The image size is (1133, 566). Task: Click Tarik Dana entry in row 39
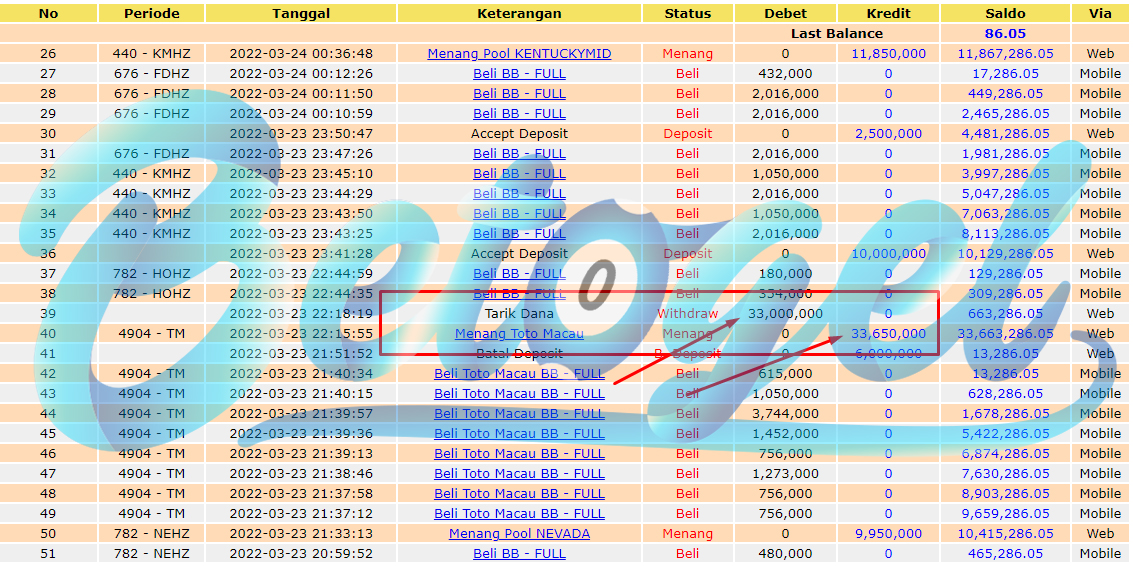(x=519, y=314)
